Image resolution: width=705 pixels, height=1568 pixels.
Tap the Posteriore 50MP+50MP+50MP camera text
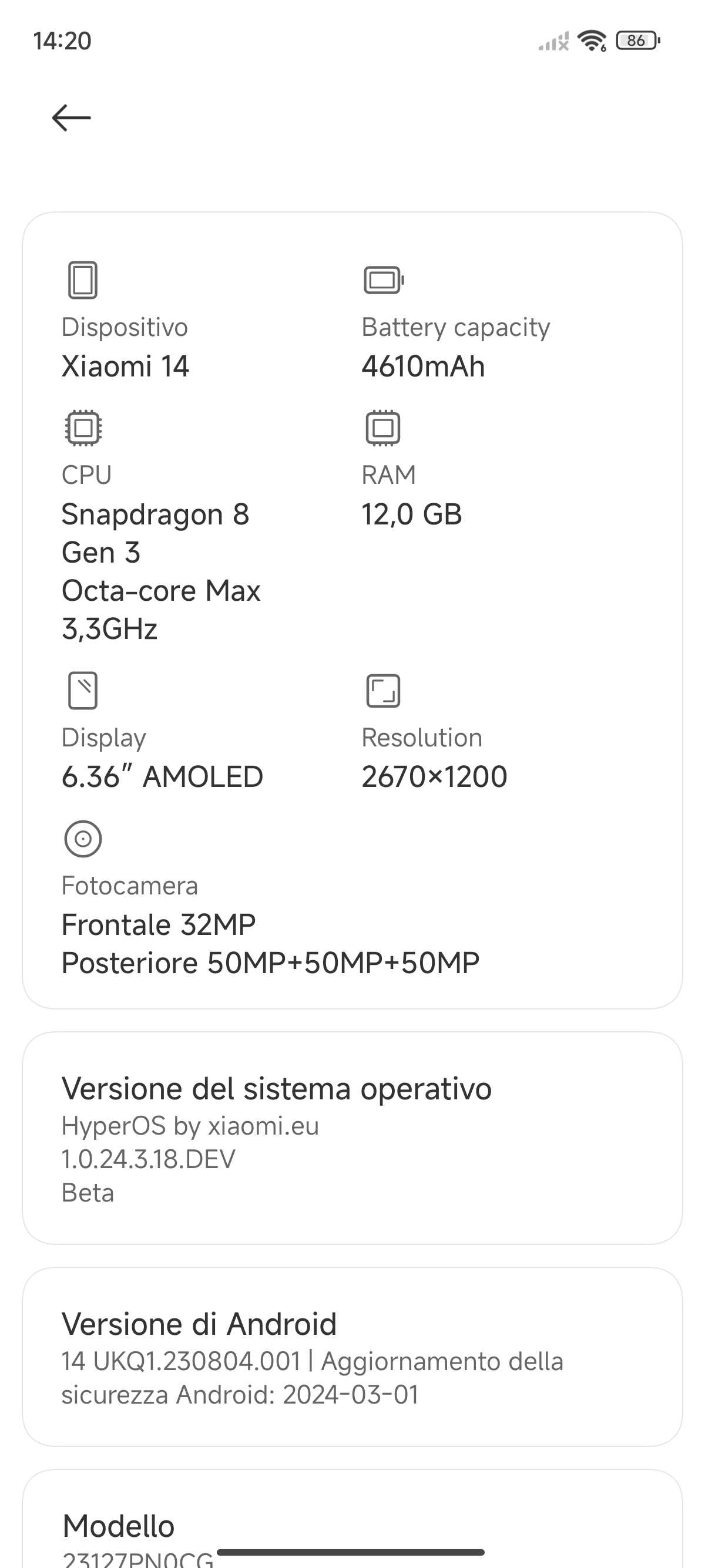click(270, 963)
